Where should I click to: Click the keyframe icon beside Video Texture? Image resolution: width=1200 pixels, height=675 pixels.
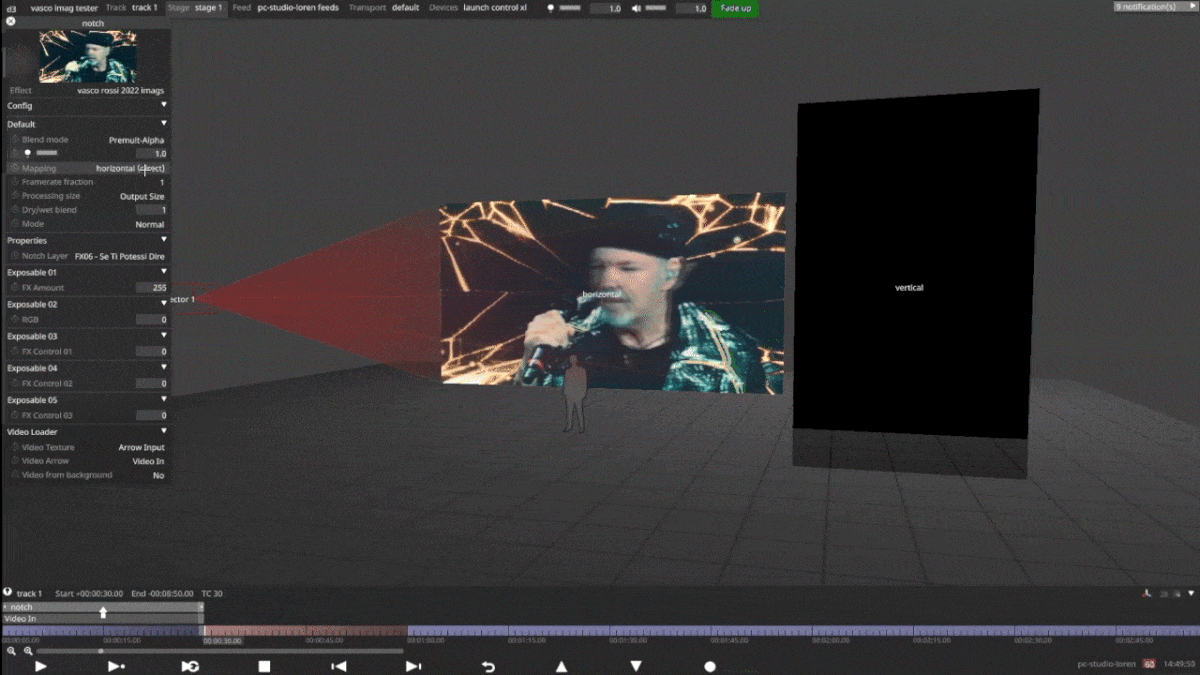(15, 447)
